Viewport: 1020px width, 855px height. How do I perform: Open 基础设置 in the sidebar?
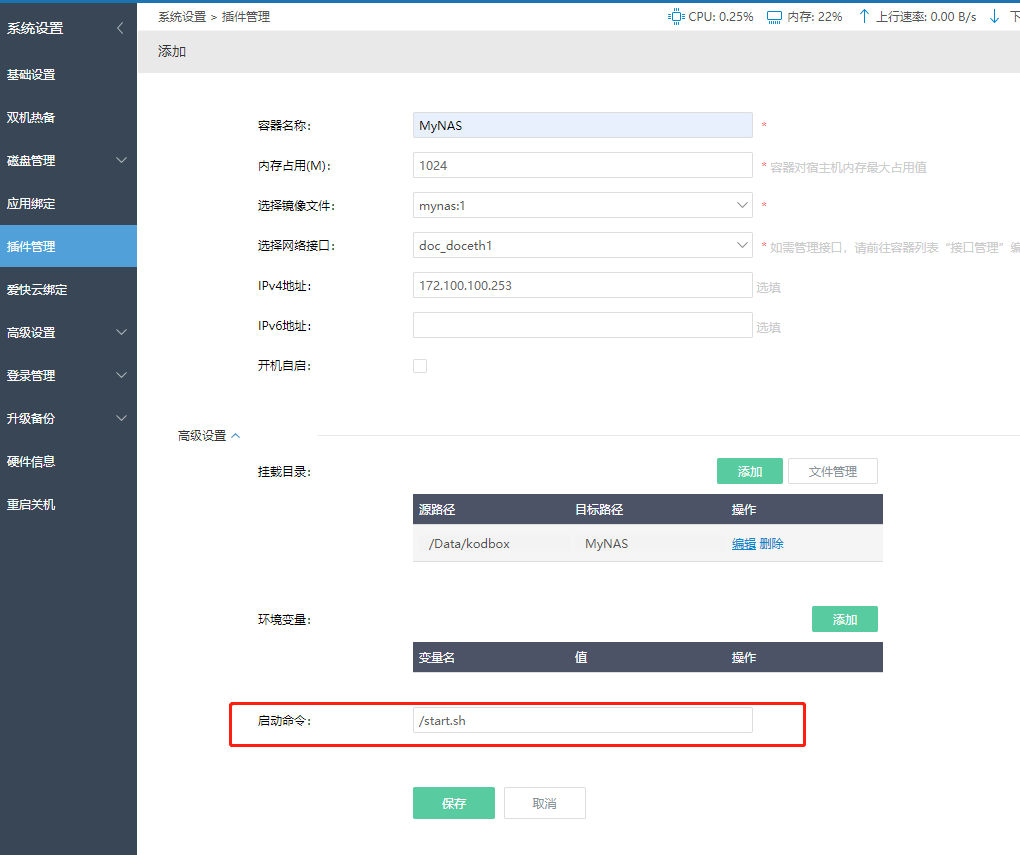31,74
